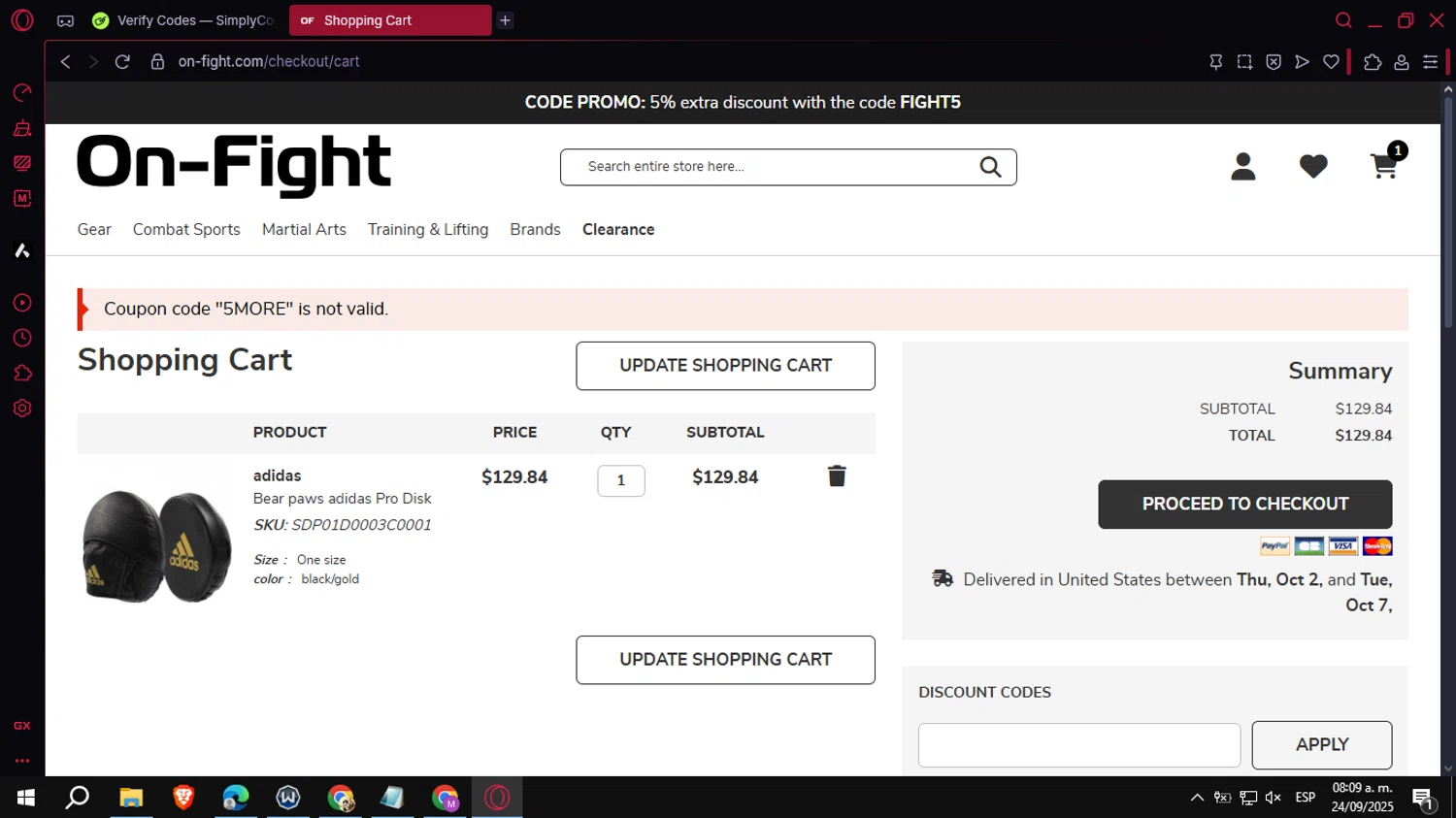Show hidden system tray icons
This screenshot has height=818, width=1456.
pyautogui.click(x=1197, y=798)
